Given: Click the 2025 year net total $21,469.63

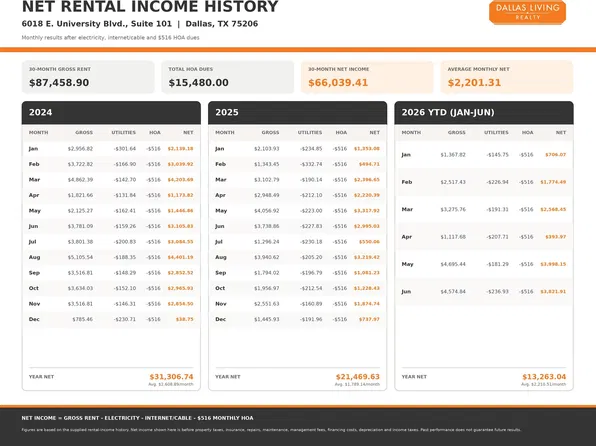Looking at the screenshot, I should [x=358, y=377].
